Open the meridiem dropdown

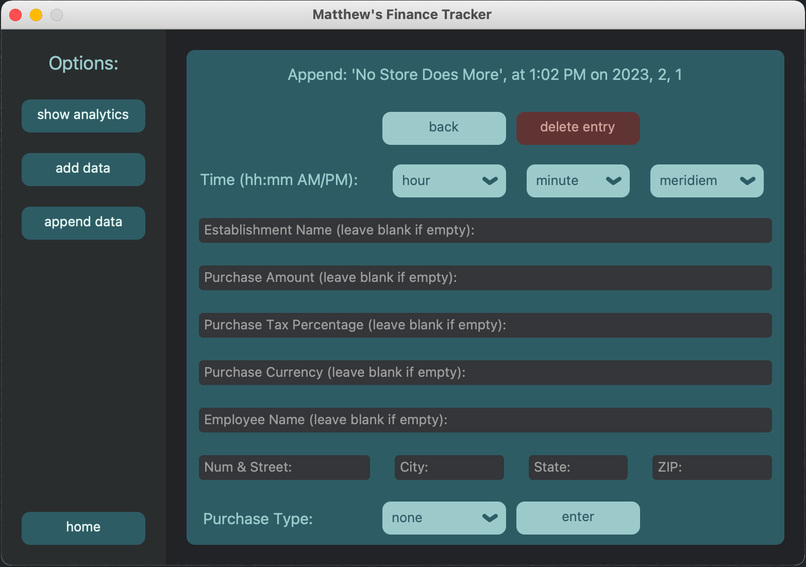click(x=707, y=181)
